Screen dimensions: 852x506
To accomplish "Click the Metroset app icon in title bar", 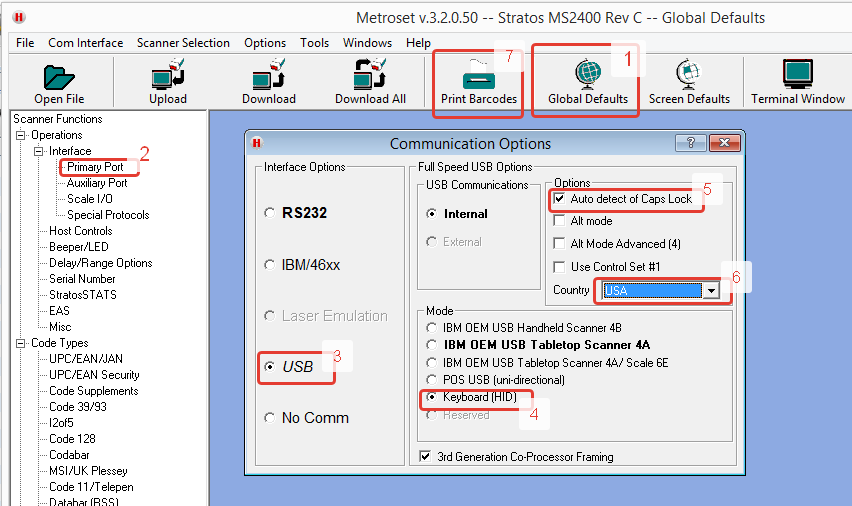I will coord(19,17).
